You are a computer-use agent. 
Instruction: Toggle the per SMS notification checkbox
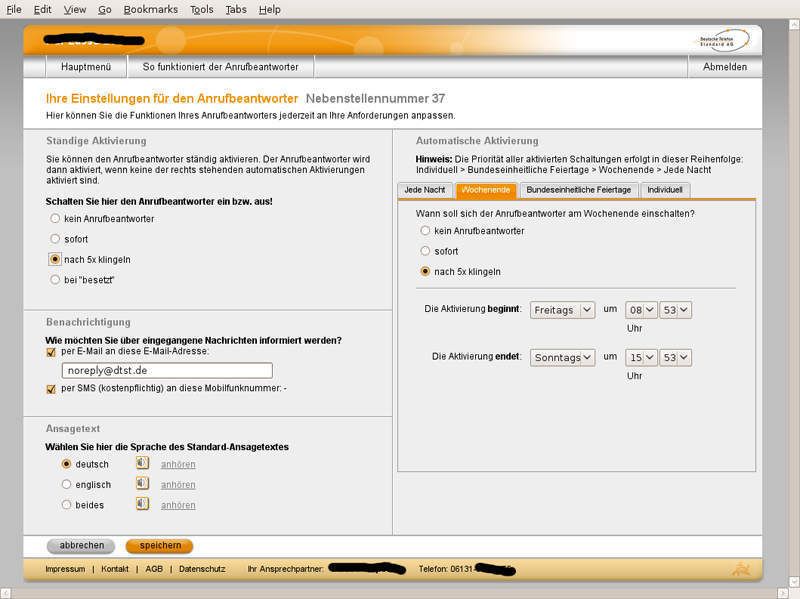(x=51, y=389)
